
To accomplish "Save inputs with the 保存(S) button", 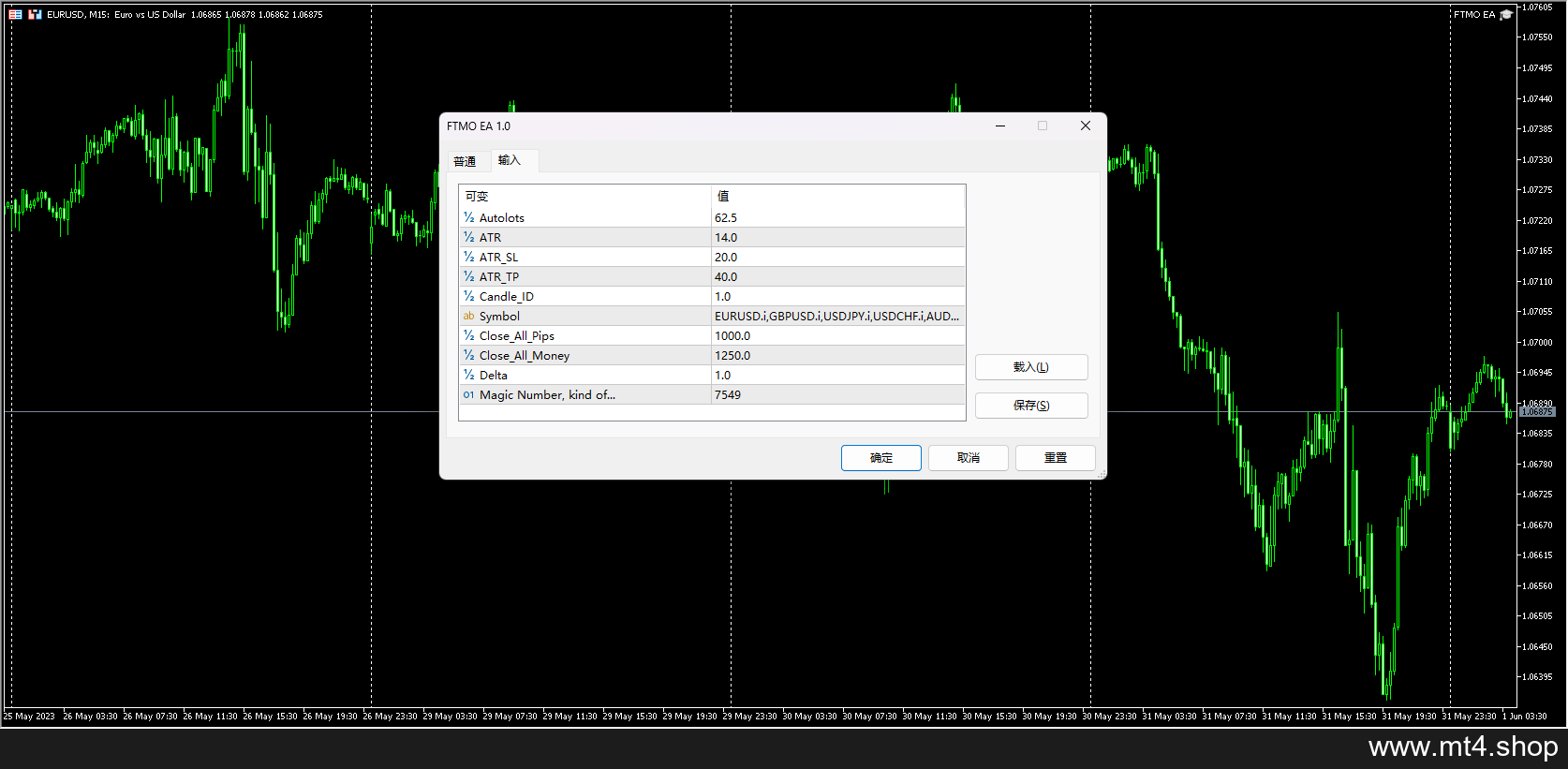I will (1031, 406).
